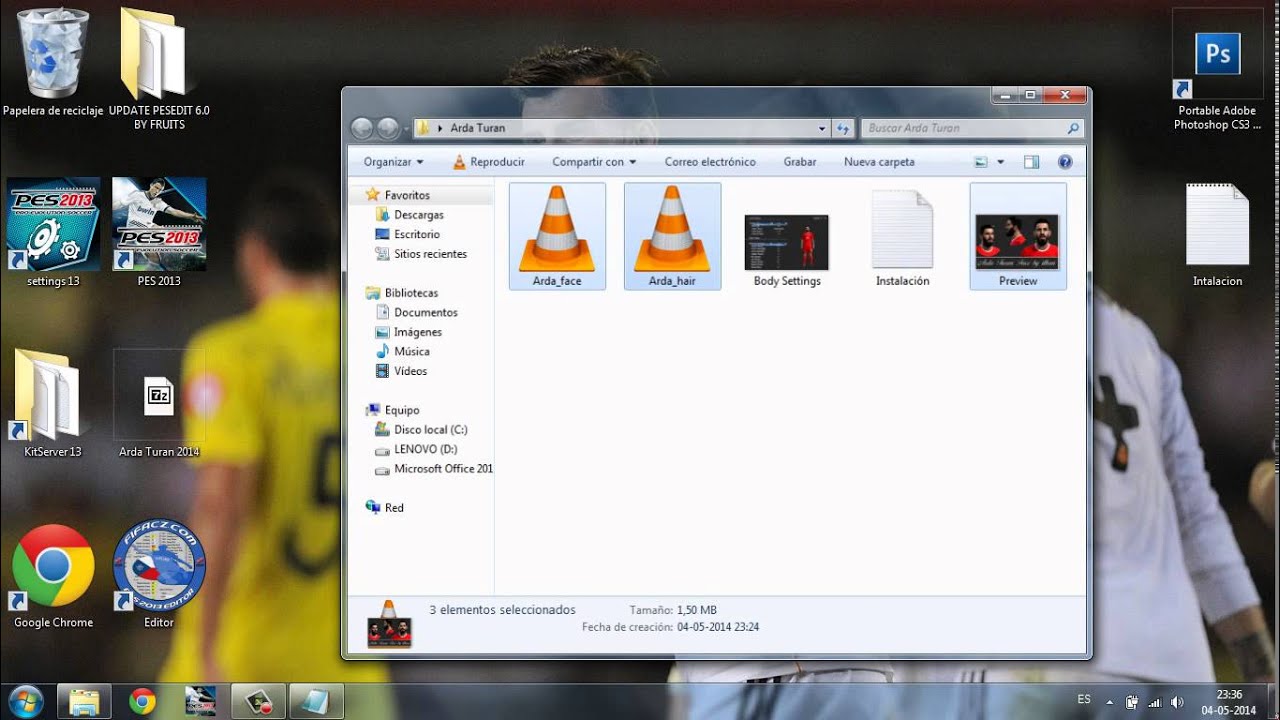Click Reproducir in the toolbar
This screenshot has width=1280, height=720.
488,162
